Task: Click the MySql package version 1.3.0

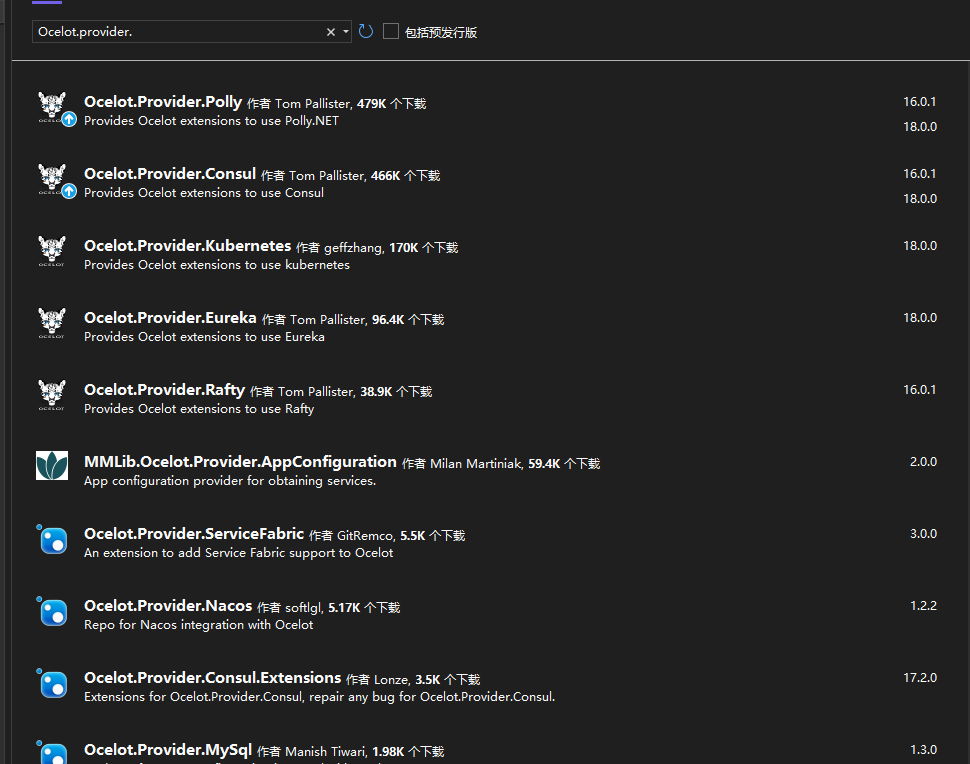Action: [x=924, y=750]
